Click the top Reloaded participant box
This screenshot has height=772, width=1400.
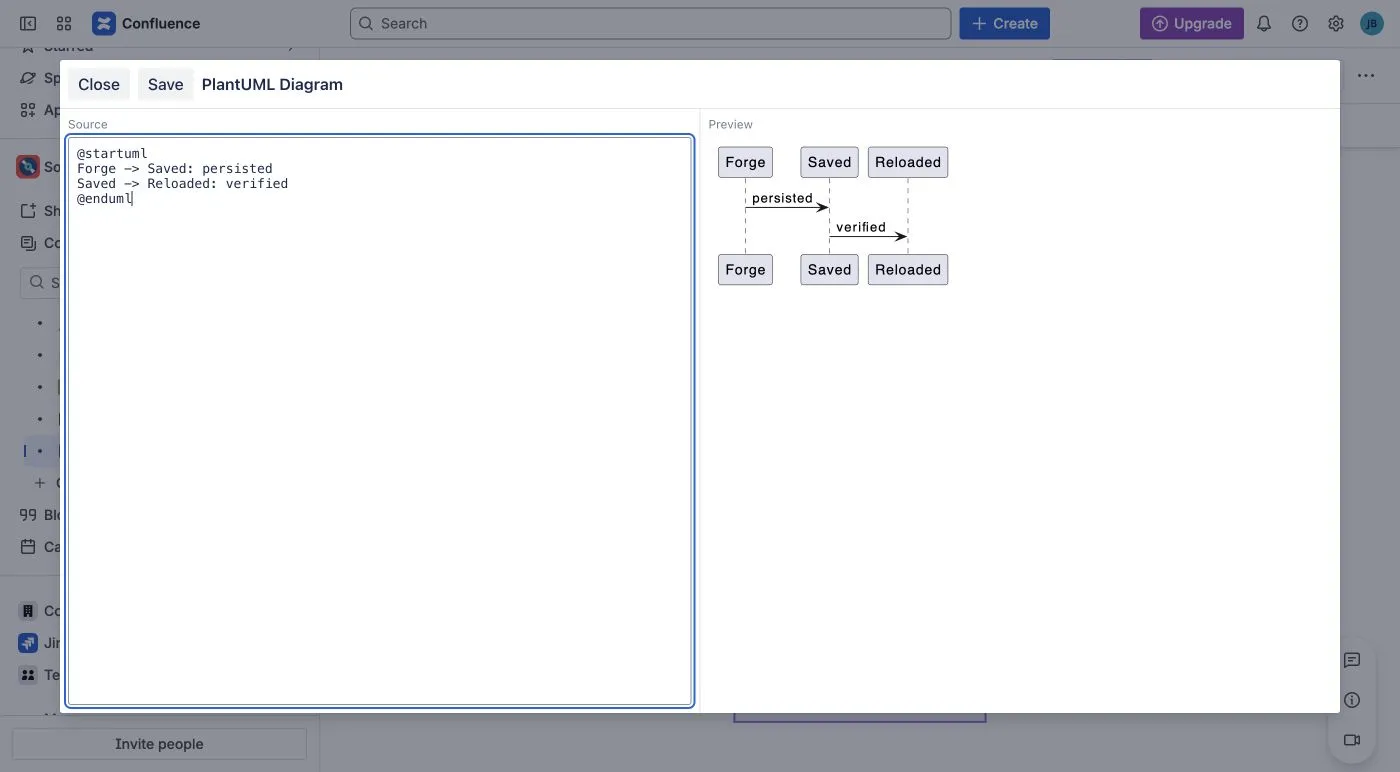908,162
